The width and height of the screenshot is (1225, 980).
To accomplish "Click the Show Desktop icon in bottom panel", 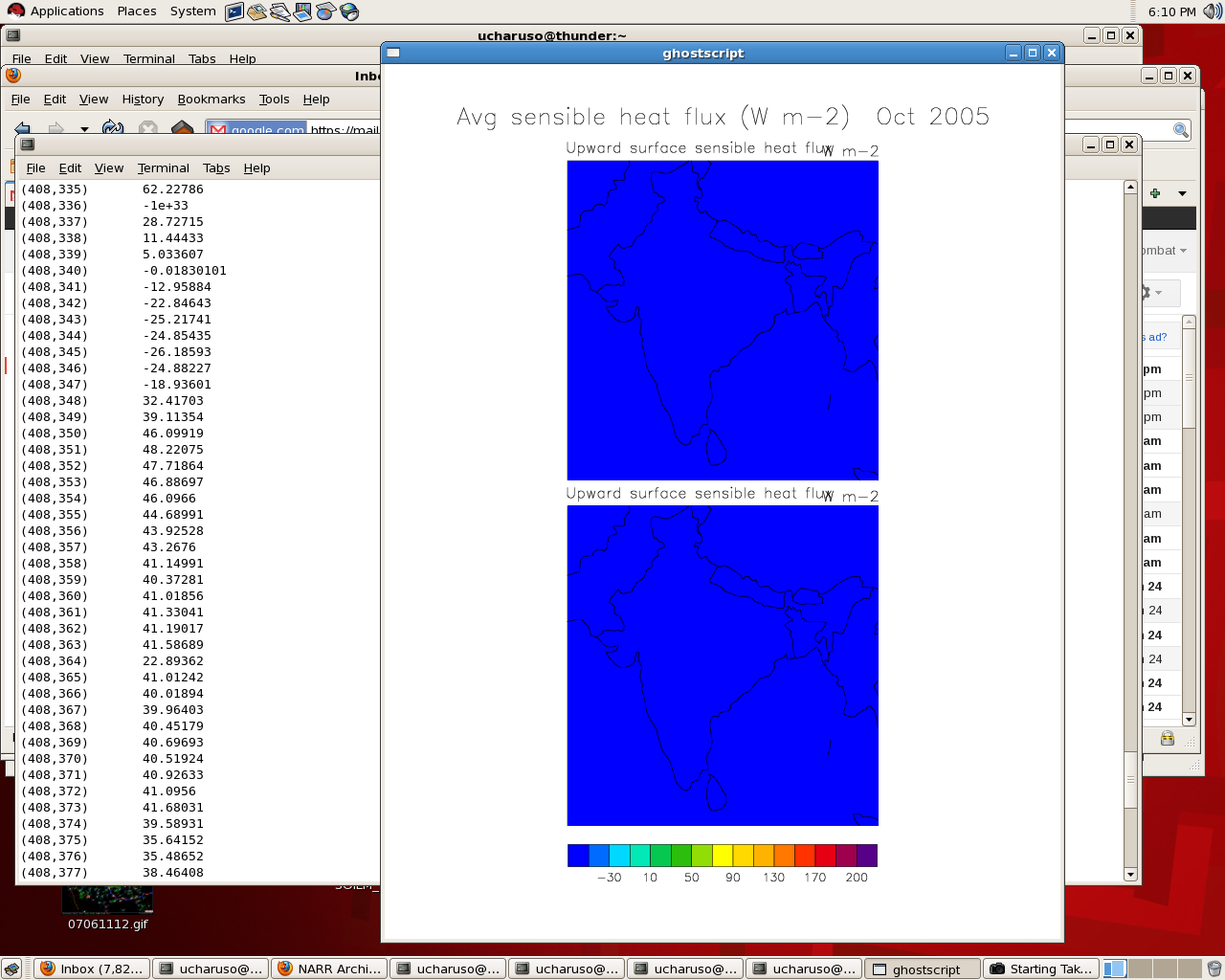I will (11, 969).
